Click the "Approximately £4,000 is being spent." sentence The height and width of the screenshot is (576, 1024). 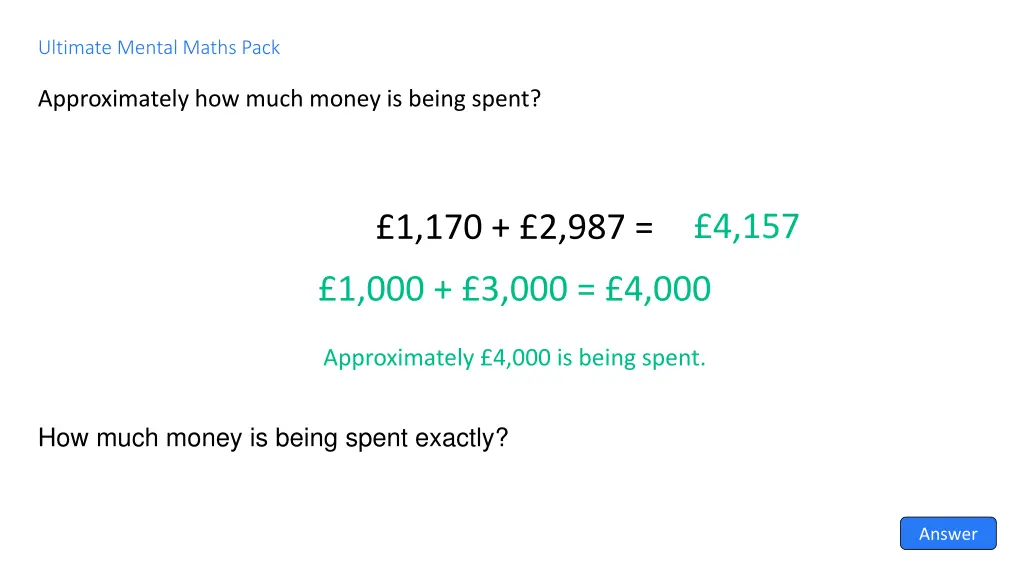[514, 358]
